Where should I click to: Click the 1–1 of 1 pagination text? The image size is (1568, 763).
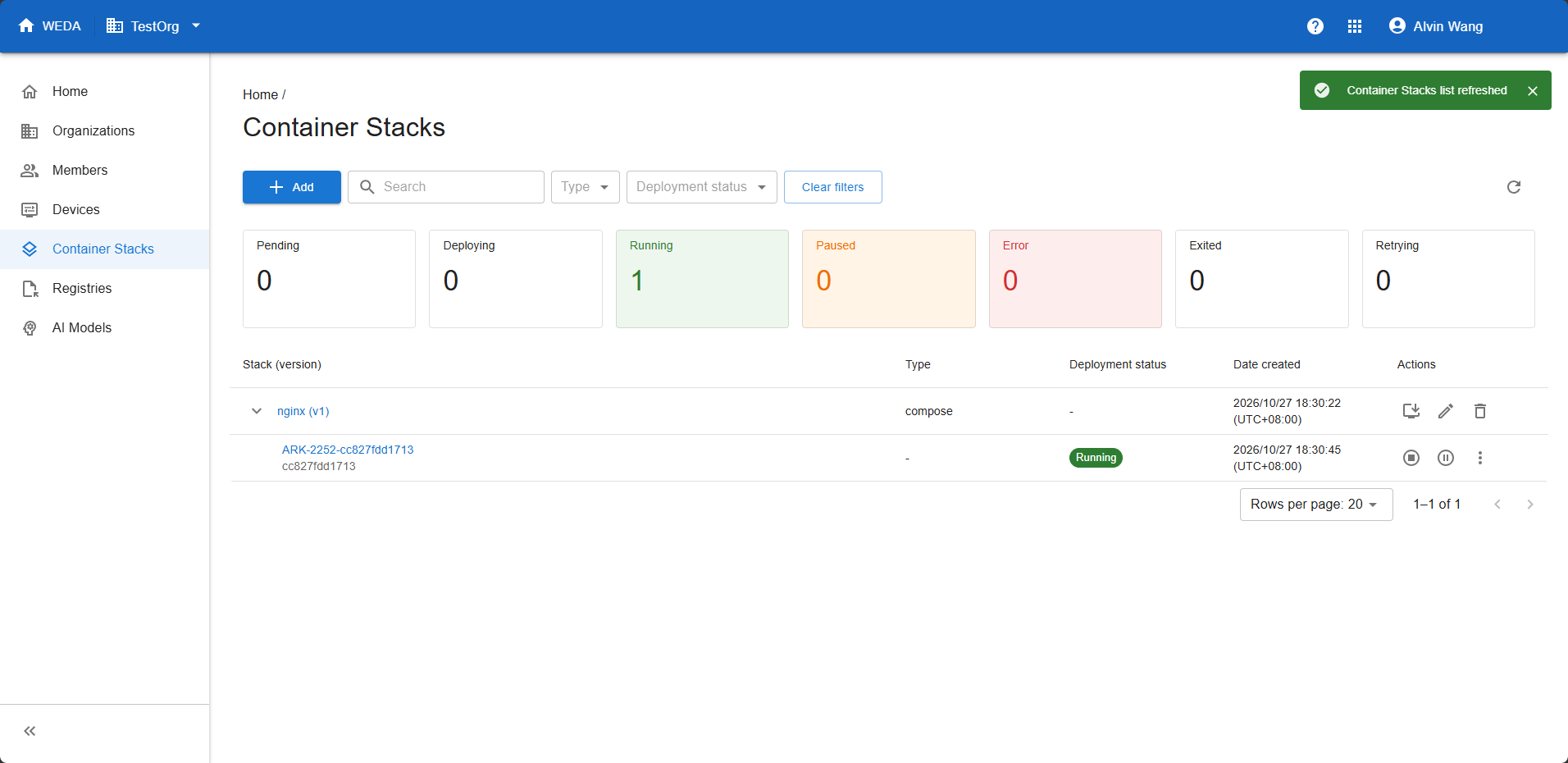(1437, 505)
